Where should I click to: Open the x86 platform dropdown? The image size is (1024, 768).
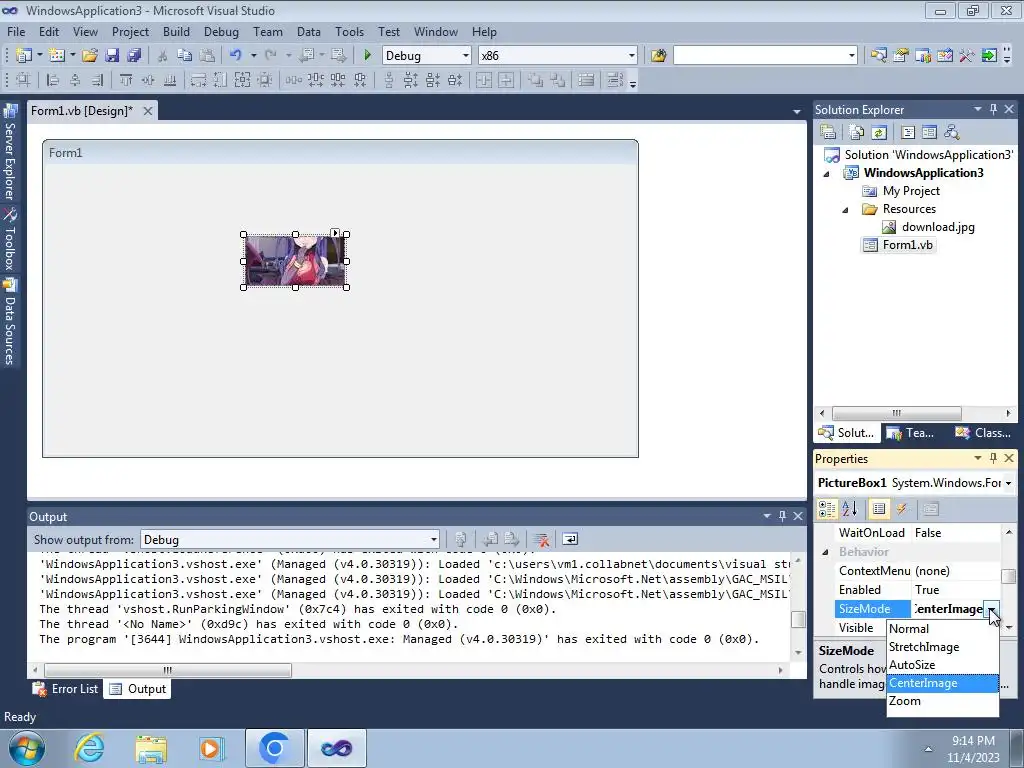pyautogui.click(x=632, y=56)
